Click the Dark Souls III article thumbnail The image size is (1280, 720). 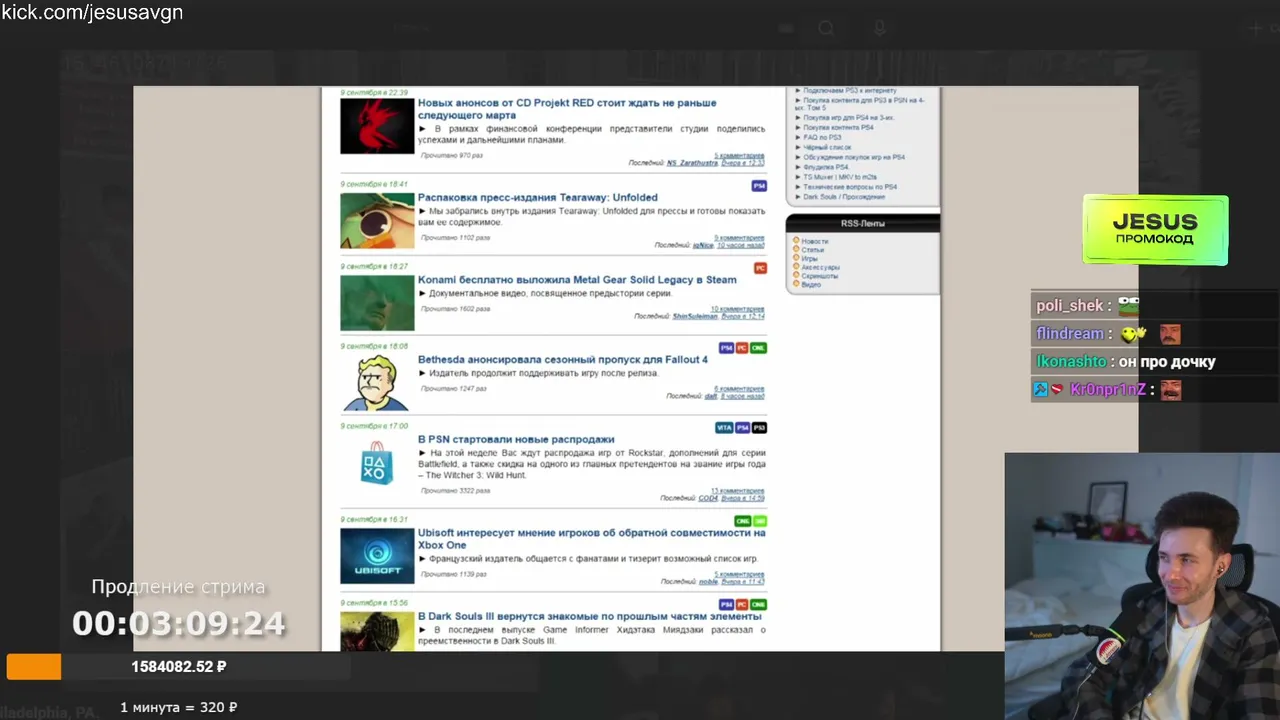[x=377, y=631]
